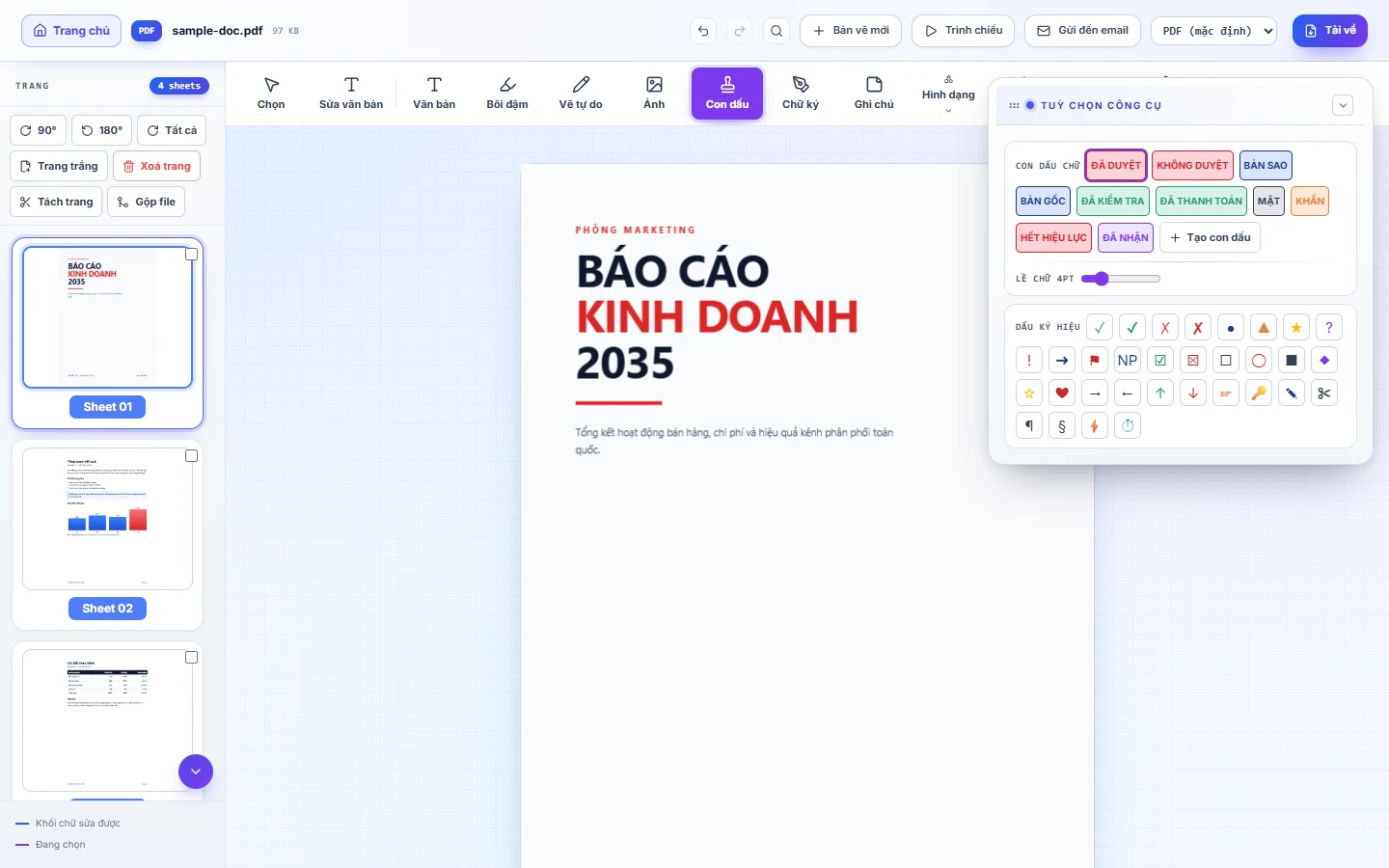Open search with the magnifier icon

776,31
